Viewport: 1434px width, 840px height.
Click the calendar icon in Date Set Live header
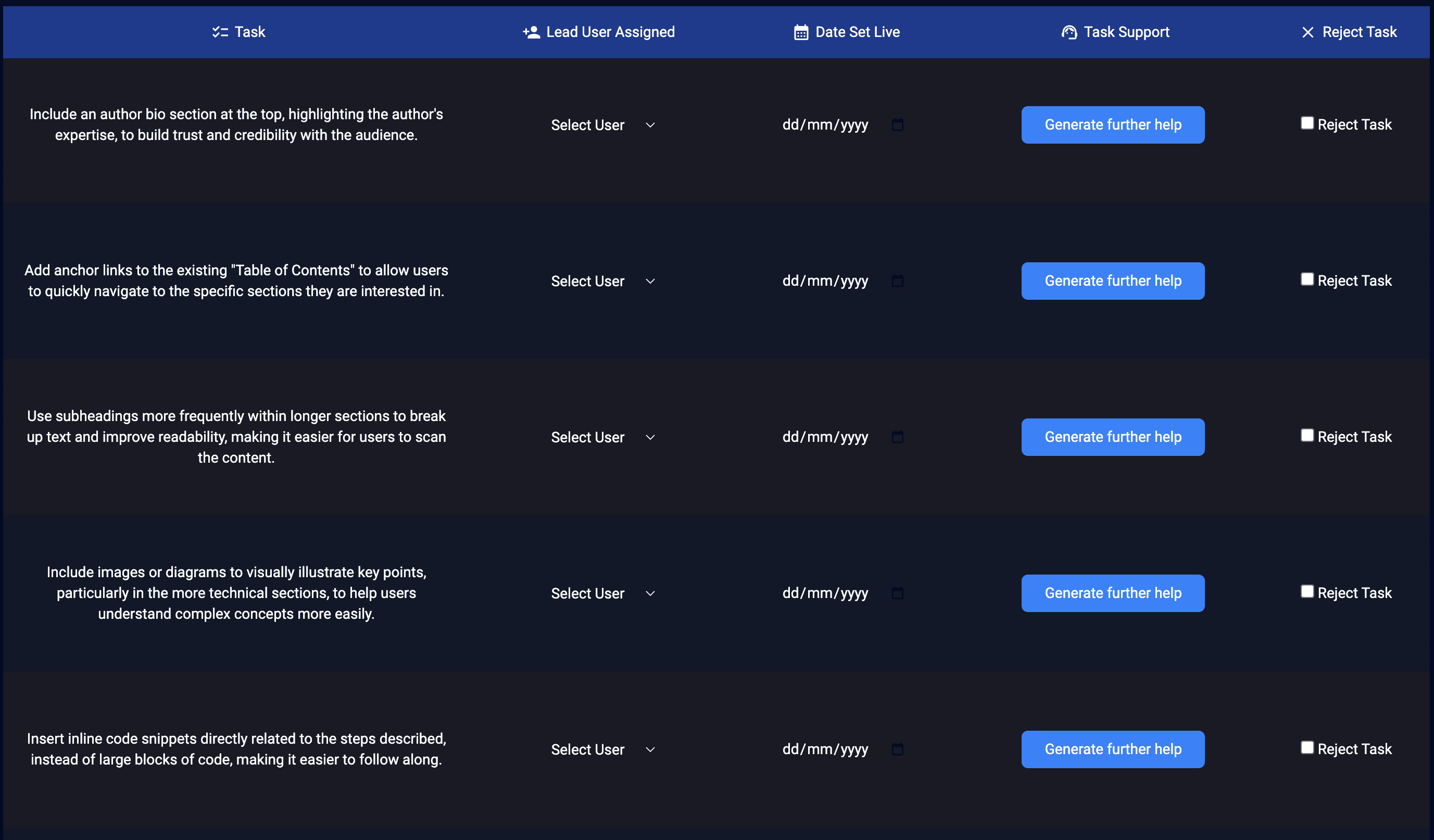801,32
